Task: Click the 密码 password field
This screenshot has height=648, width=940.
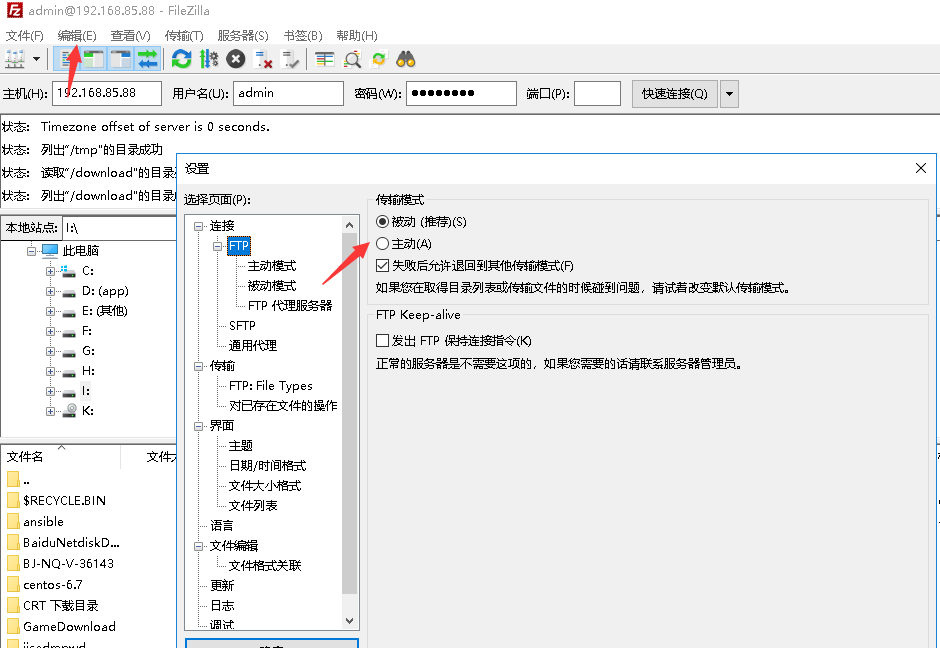Action: click(x=461, y=94)
